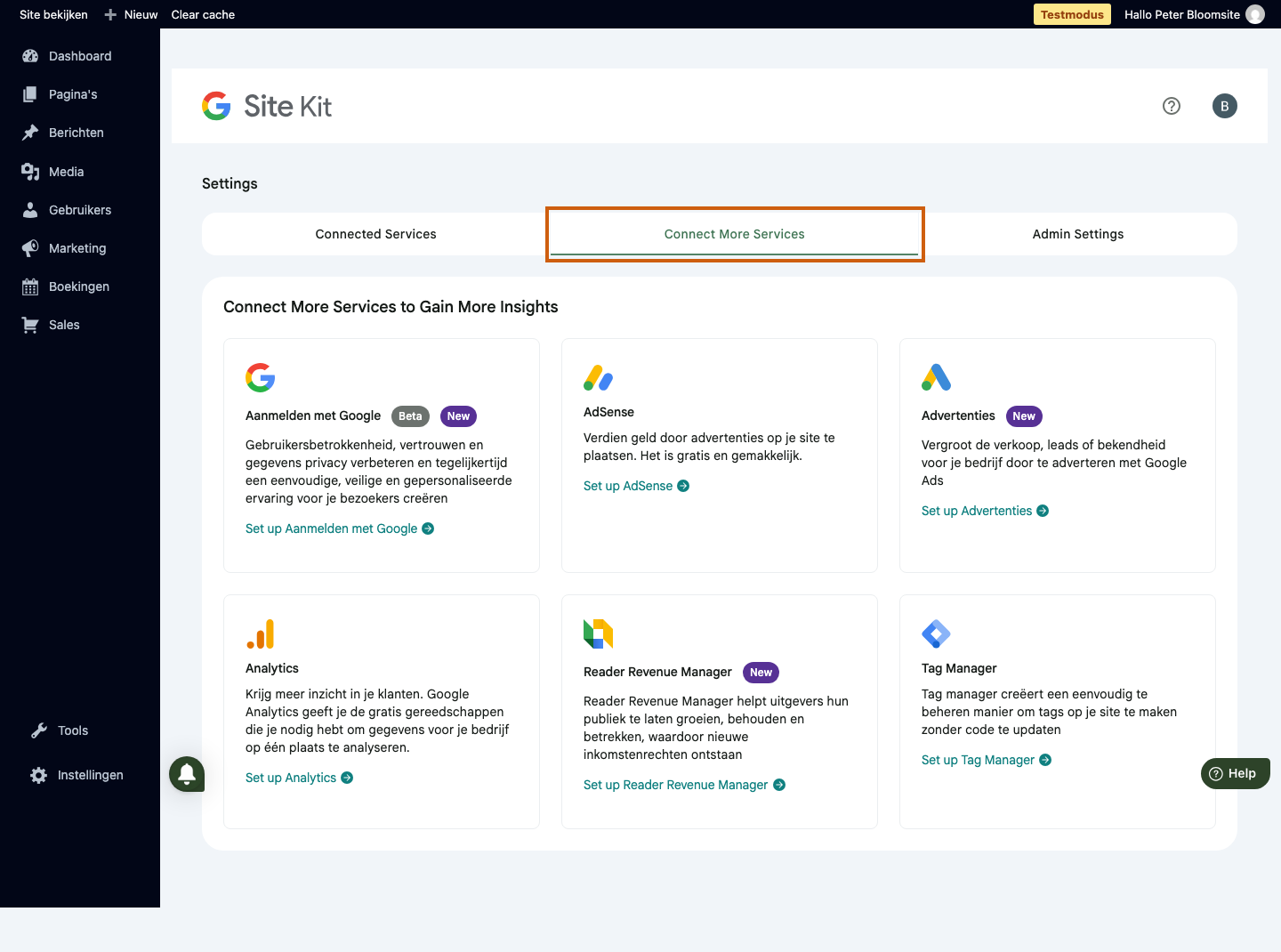
Task: Click the plus icon next to Nieuw
Action: 110,14
